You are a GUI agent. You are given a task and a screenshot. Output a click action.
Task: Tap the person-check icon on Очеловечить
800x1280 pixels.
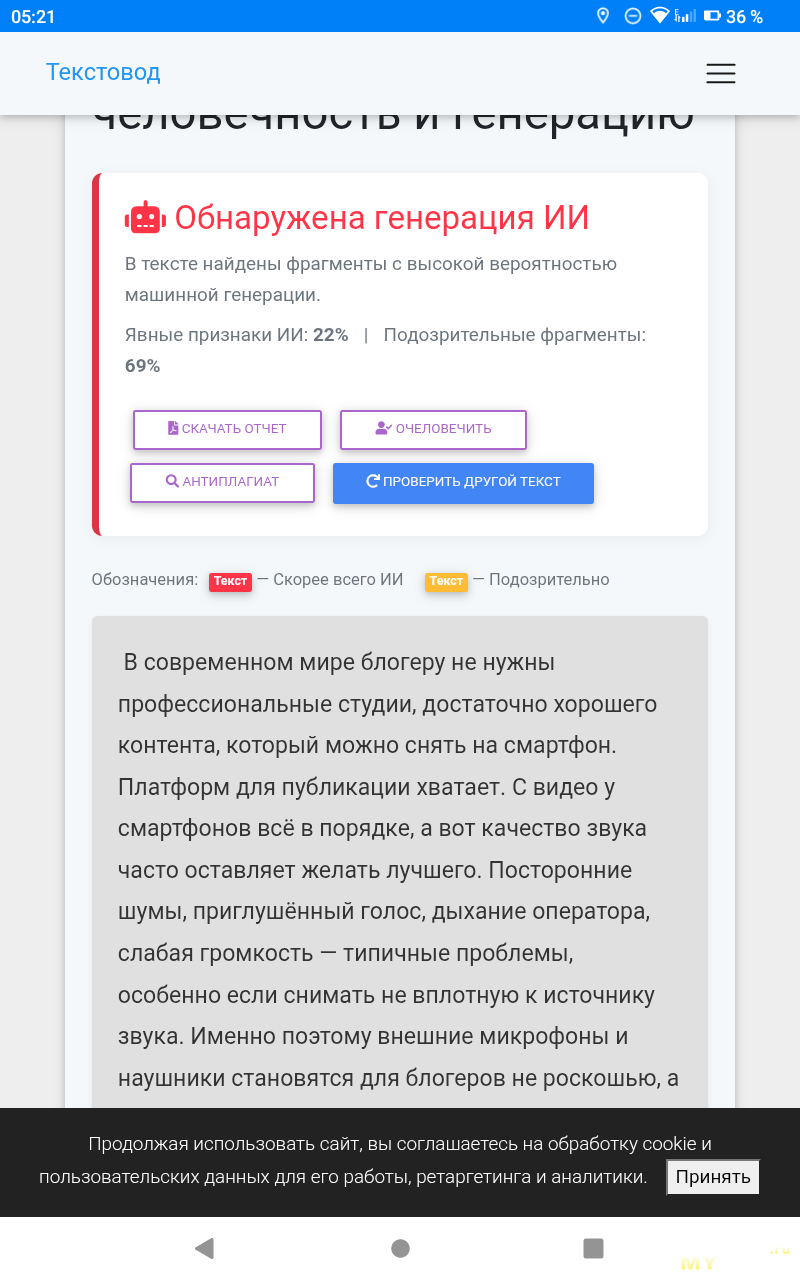[383, 428]
